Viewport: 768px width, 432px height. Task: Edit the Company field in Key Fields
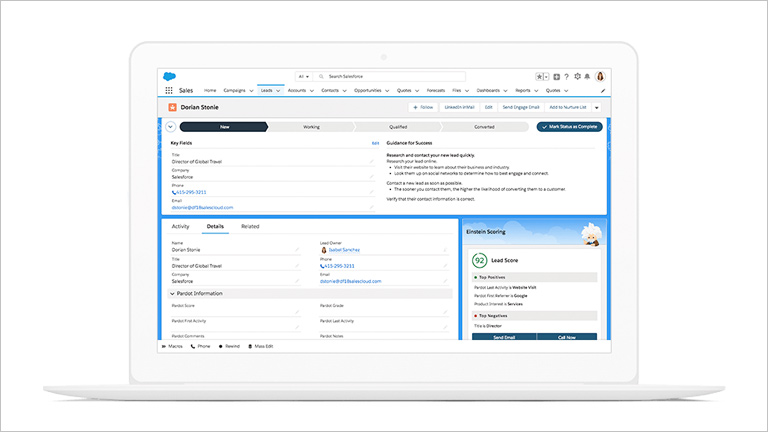tap(372, 177)
